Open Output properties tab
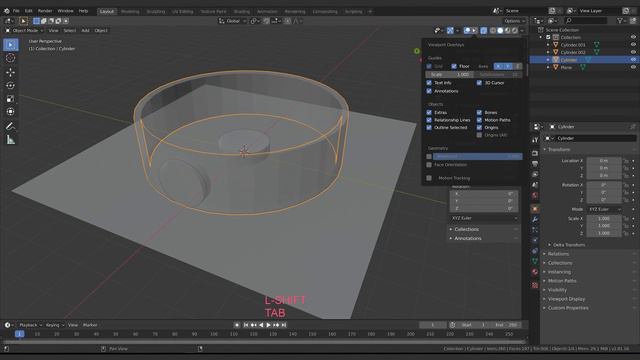This screenshot has width=640, height=360. tap(535, 164)
